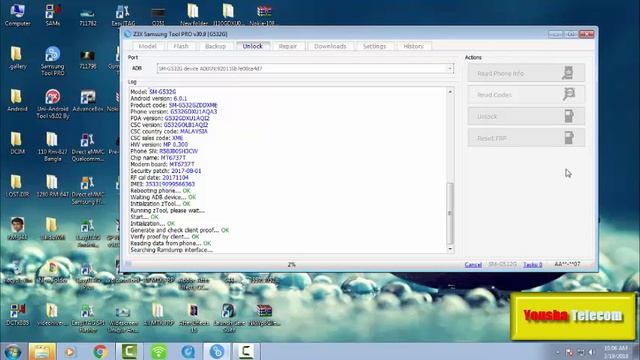Click the SM-G532G status bar label
This screenshot has width=640, height=360.
pos(502,264)
